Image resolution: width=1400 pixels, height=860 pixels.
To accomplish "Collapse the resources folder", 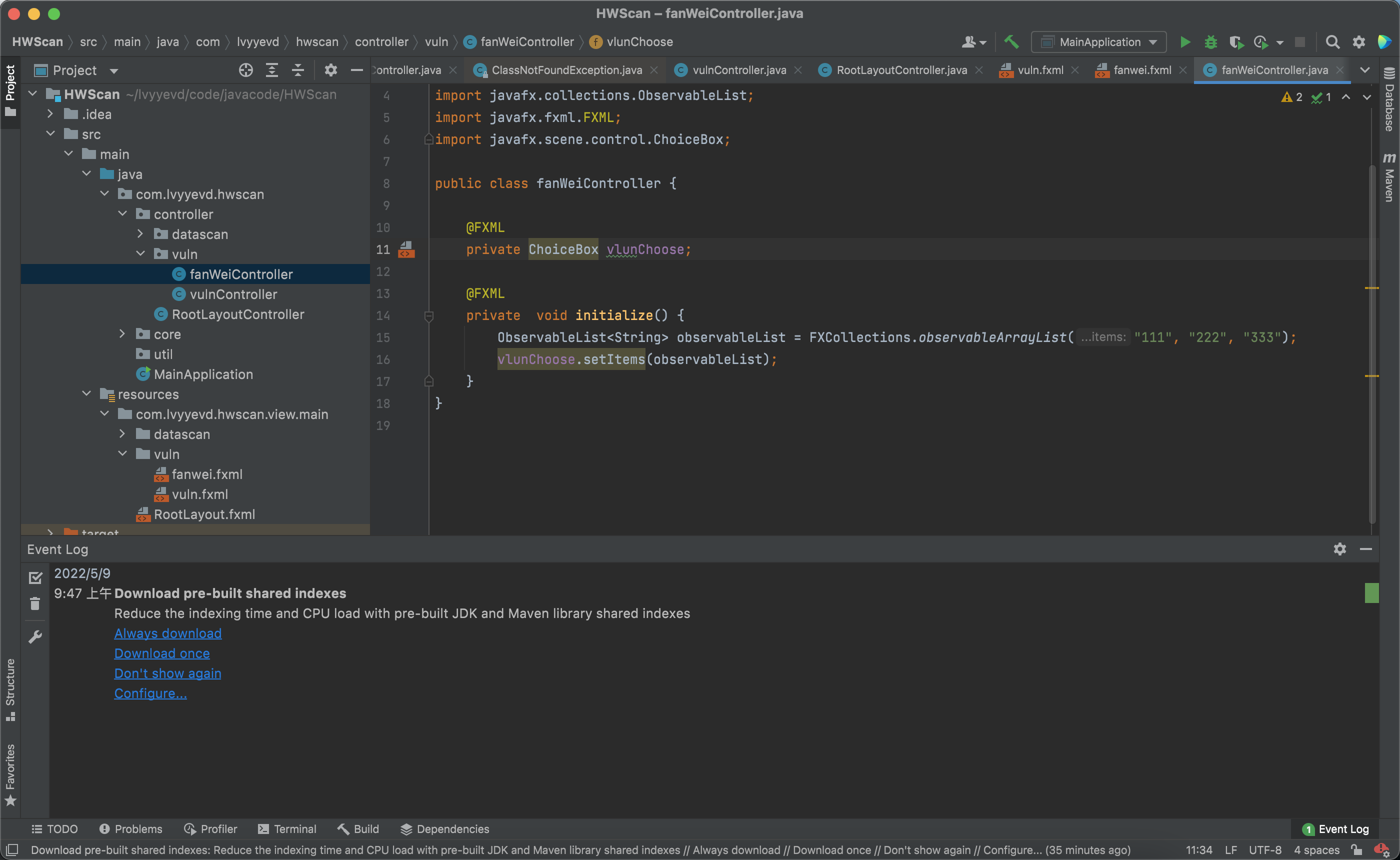I will click(x=86, y=393).
